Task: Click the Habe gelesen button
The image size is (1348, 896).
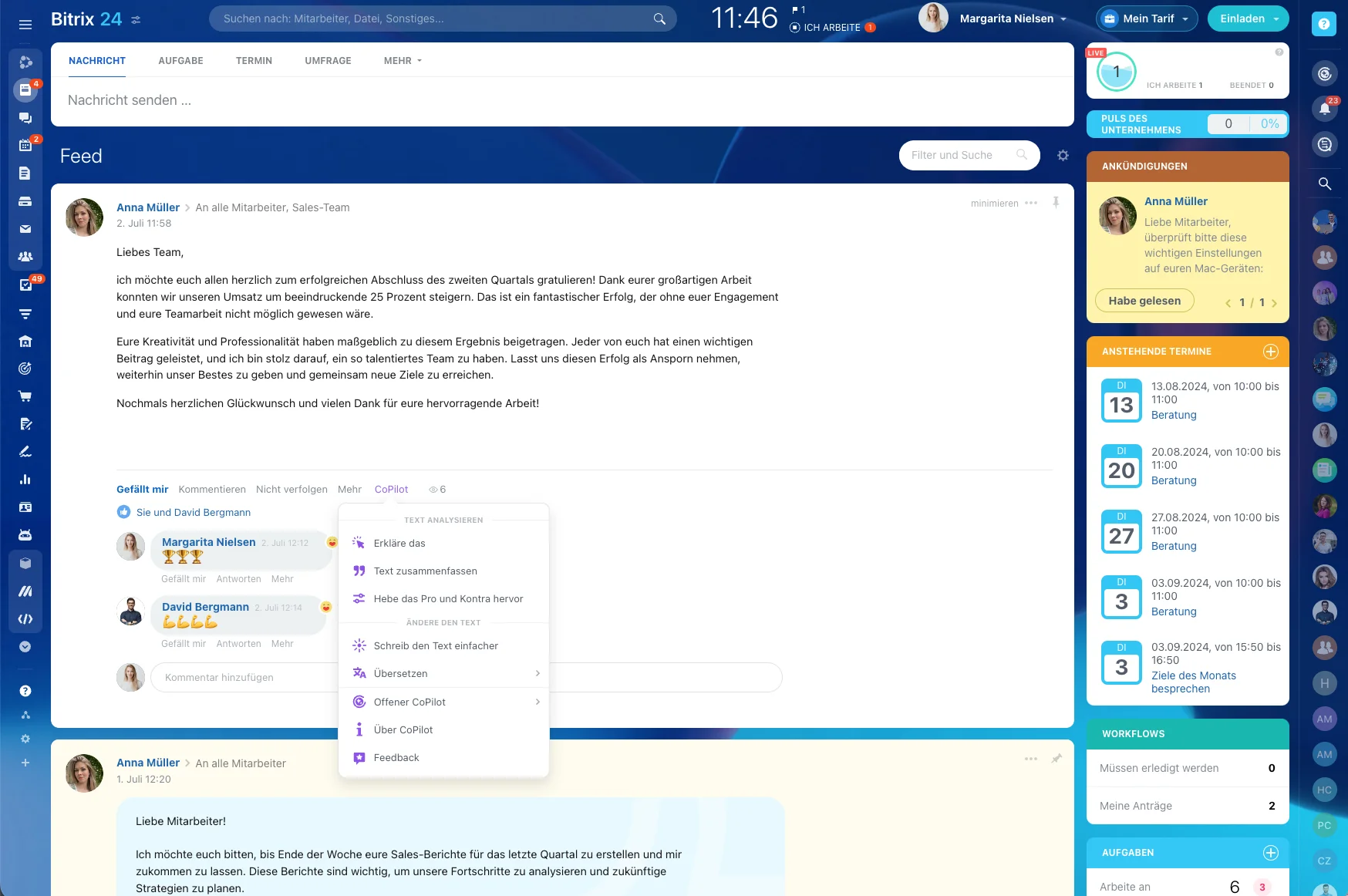Action: click(1144, 301)
